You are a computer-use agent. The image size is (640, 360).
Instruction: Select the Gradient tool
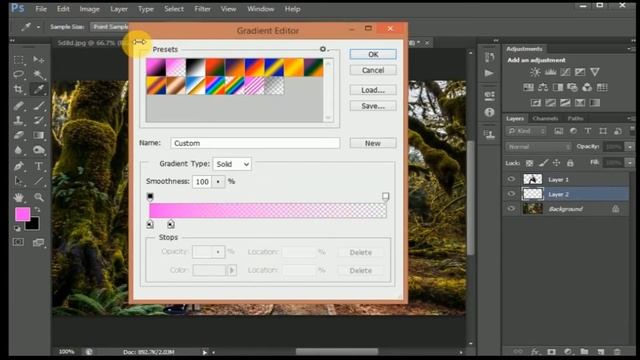point(39,135)
